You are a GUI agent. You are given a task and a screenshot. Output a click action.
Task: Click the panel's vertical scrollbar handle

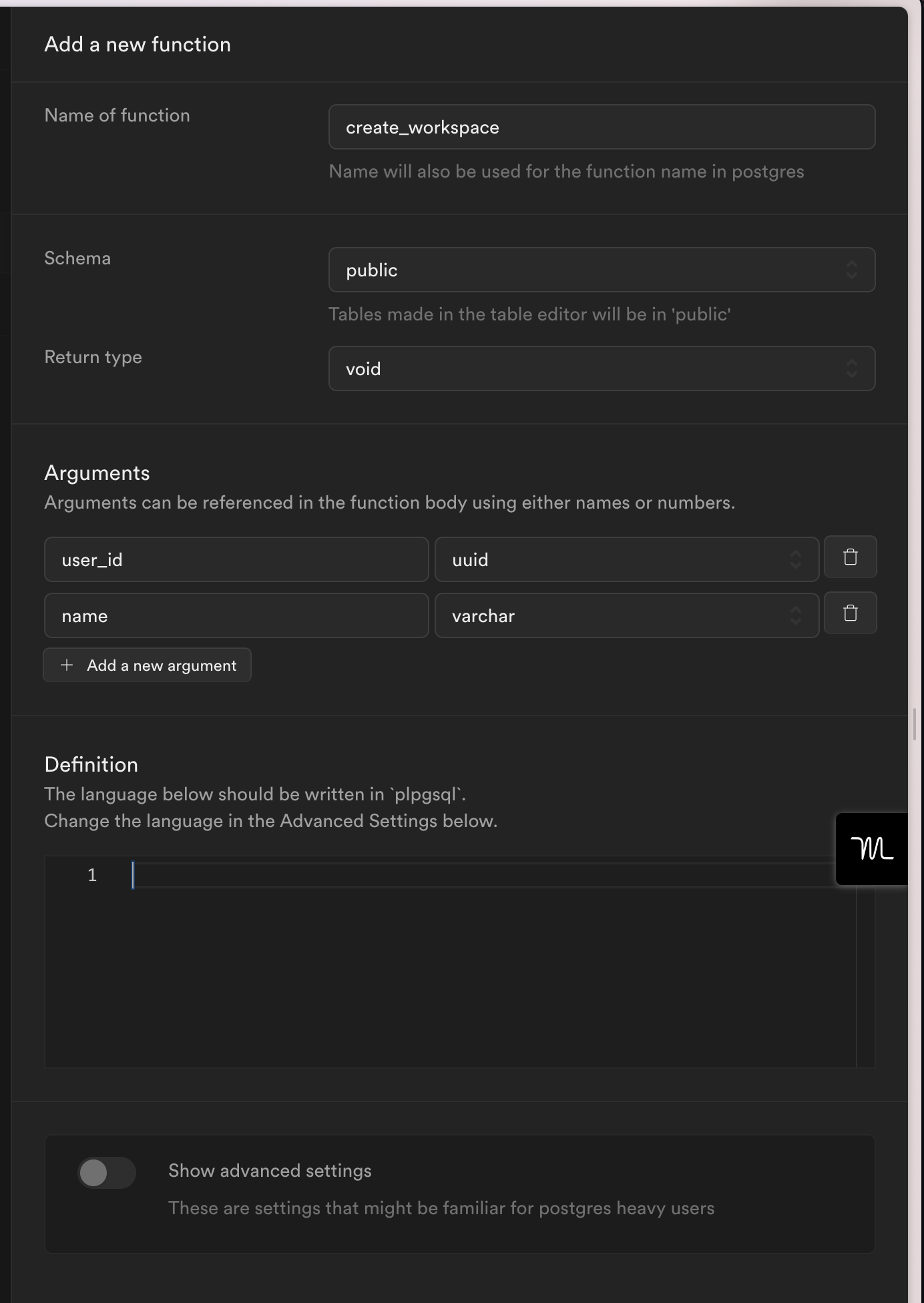click(x=915, y=724)
